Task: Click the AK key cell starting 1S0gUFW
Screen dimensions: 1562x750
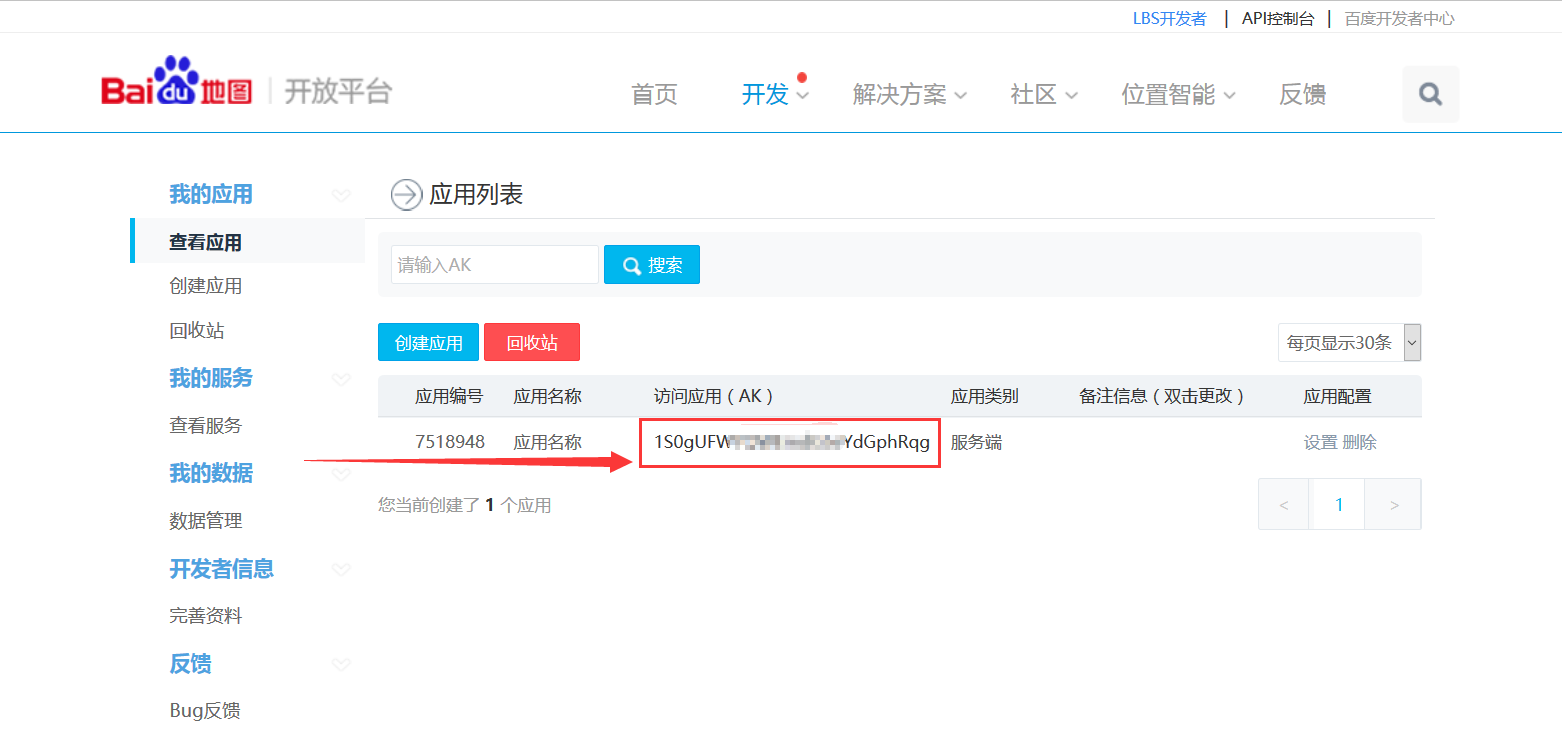Action: [x=792, y=442]
